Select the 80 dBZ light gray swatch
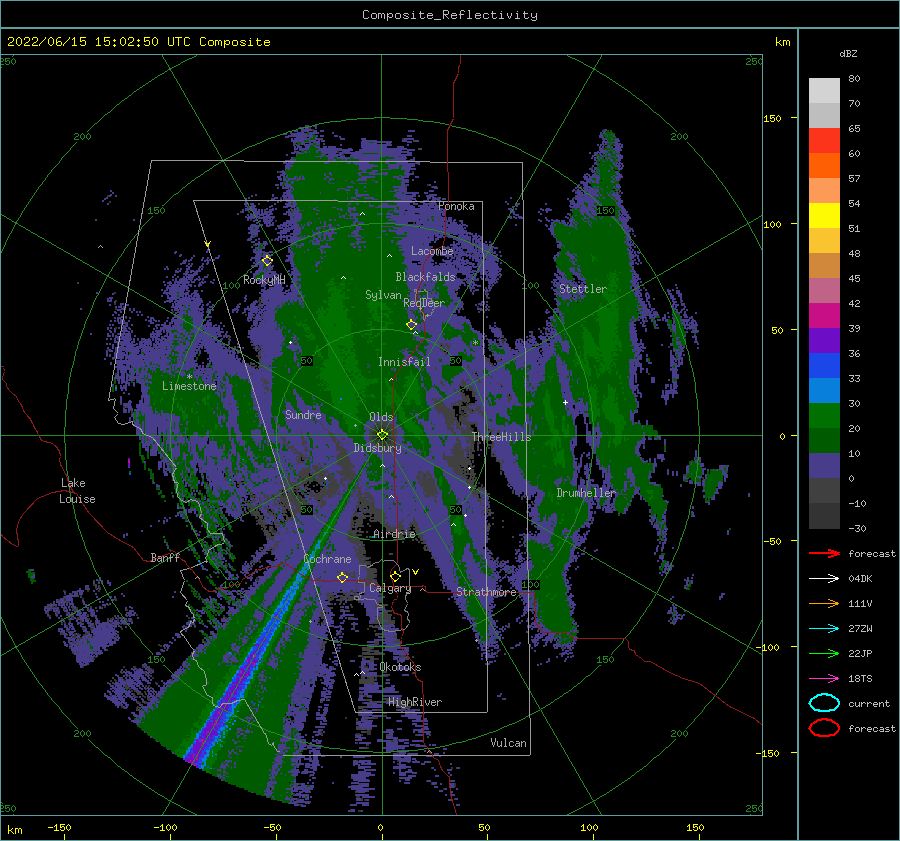The height and width of the screenshot is (841, 900). pos(824,90)
